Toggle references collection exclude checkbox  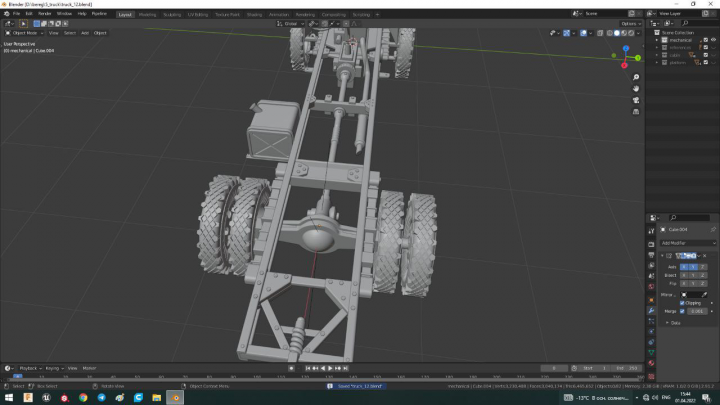(x=706, y=47)
